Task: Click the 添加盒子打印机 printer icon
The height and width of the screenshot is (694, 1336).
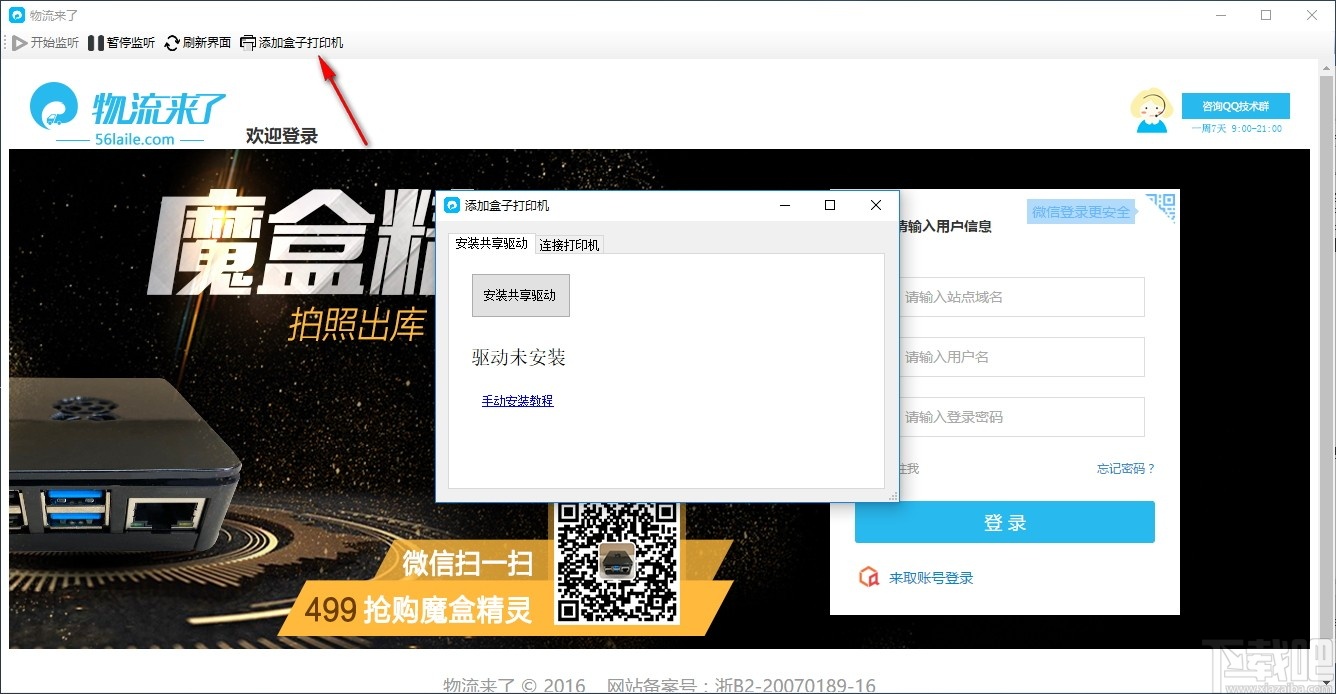Action: click(248, 43)
